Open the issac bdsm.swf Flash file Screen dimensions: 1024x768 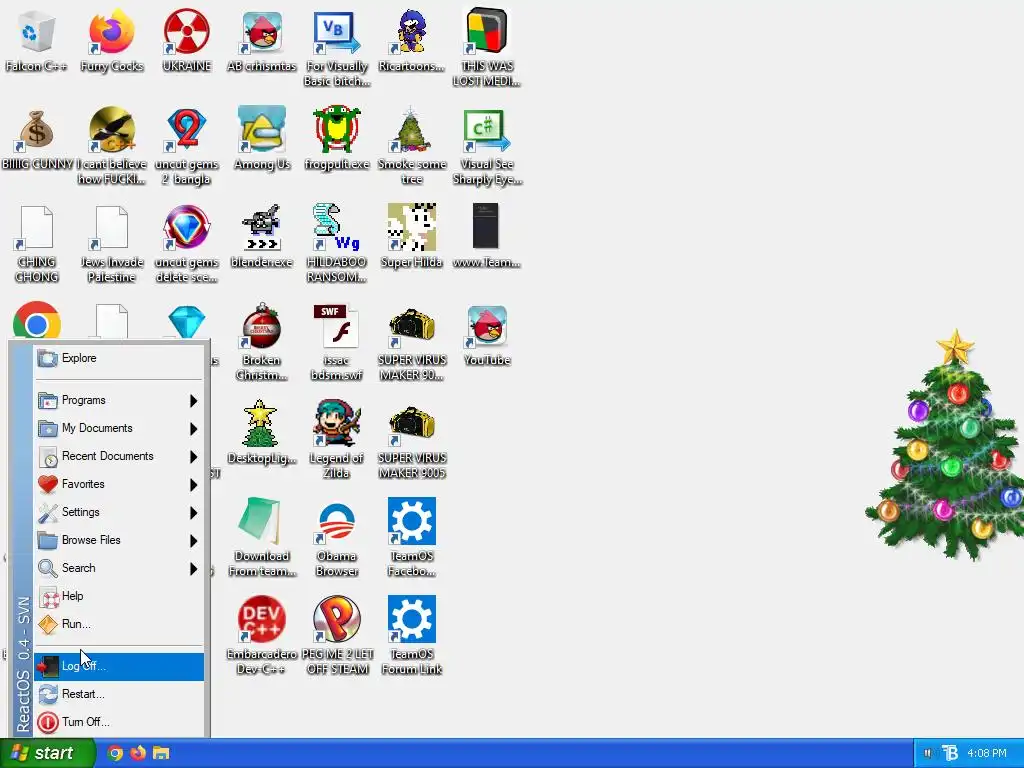(337, 342)
